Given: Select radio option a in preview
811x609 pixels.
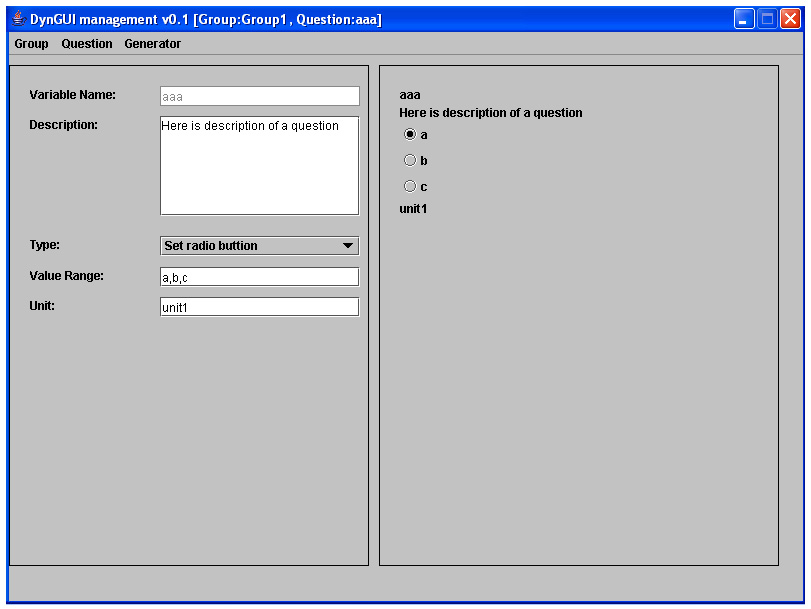Looking at the screenshot, I should (409, 134).
